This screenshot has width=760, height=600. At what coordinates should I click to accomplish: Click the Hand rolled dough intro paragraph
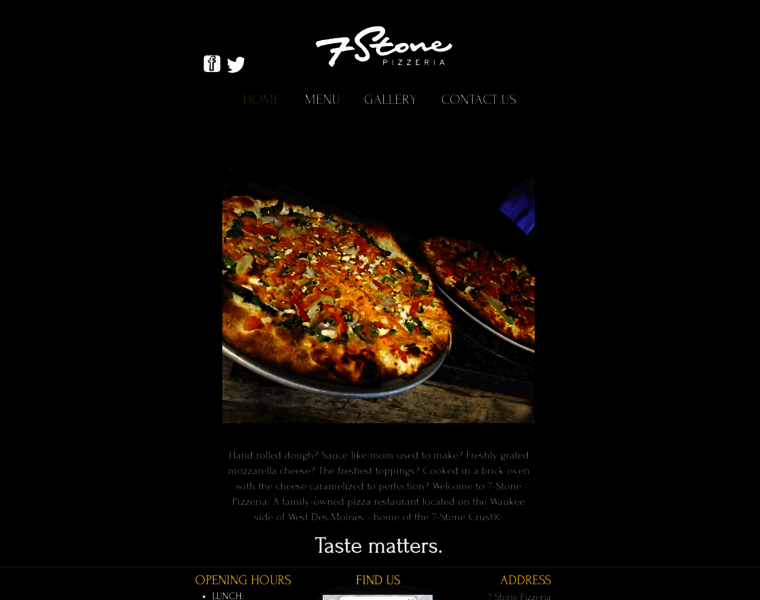pos(379,486)
